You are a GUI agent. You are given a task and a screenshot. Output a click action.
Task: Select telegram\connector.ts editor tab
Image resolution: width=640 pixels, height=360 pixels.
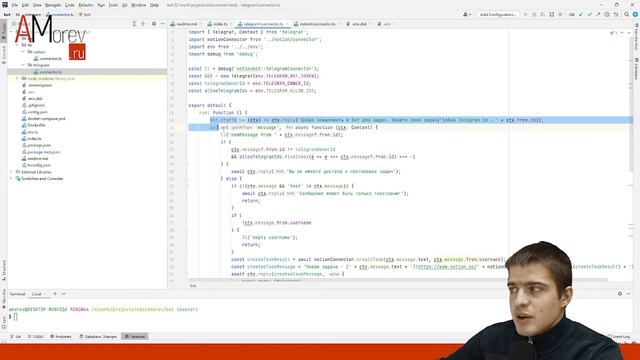(262, 24)
